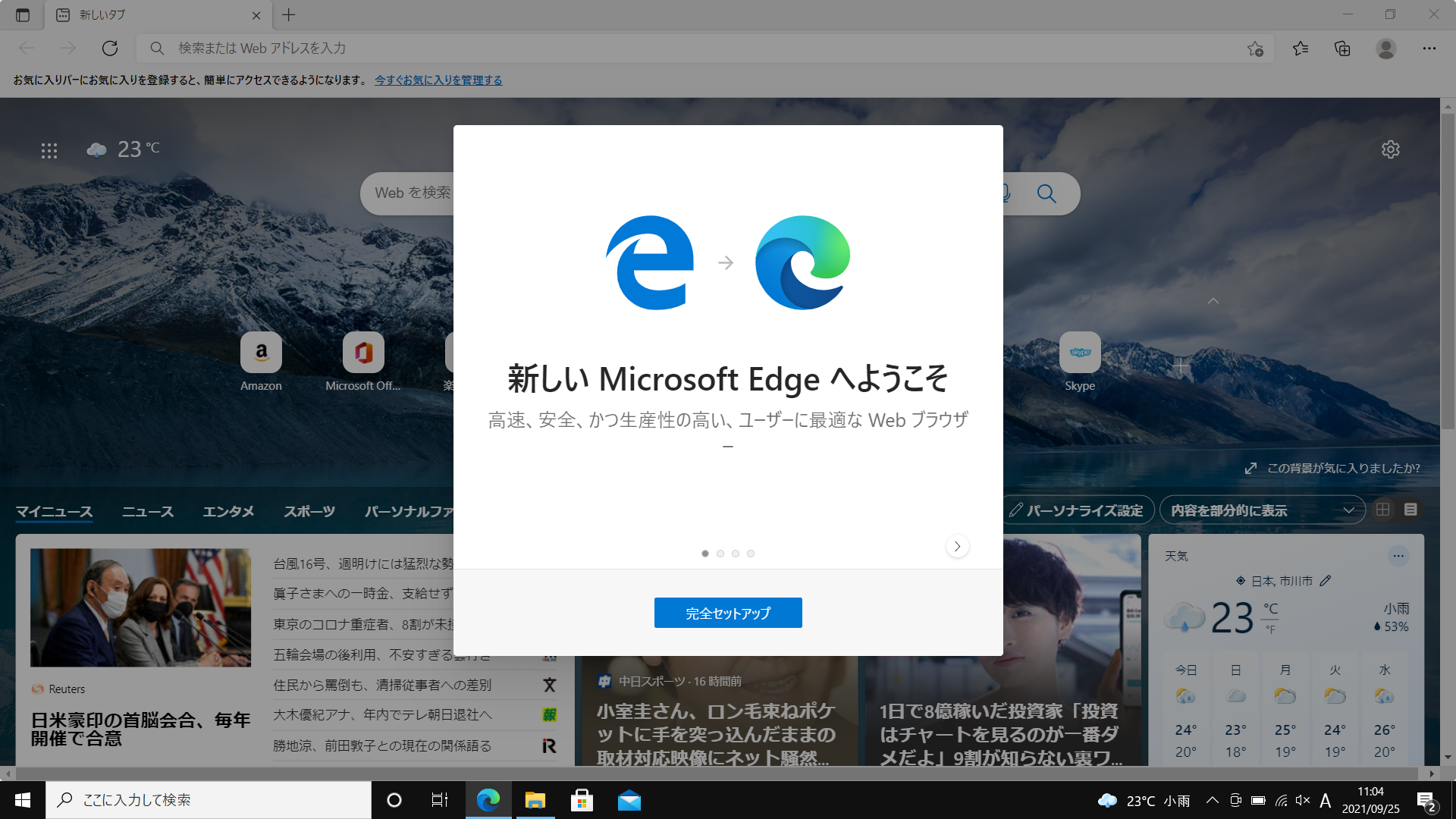Click the horizontal page scrollbar
This screenshot has height=819, width=1456.
click(717, 773)
